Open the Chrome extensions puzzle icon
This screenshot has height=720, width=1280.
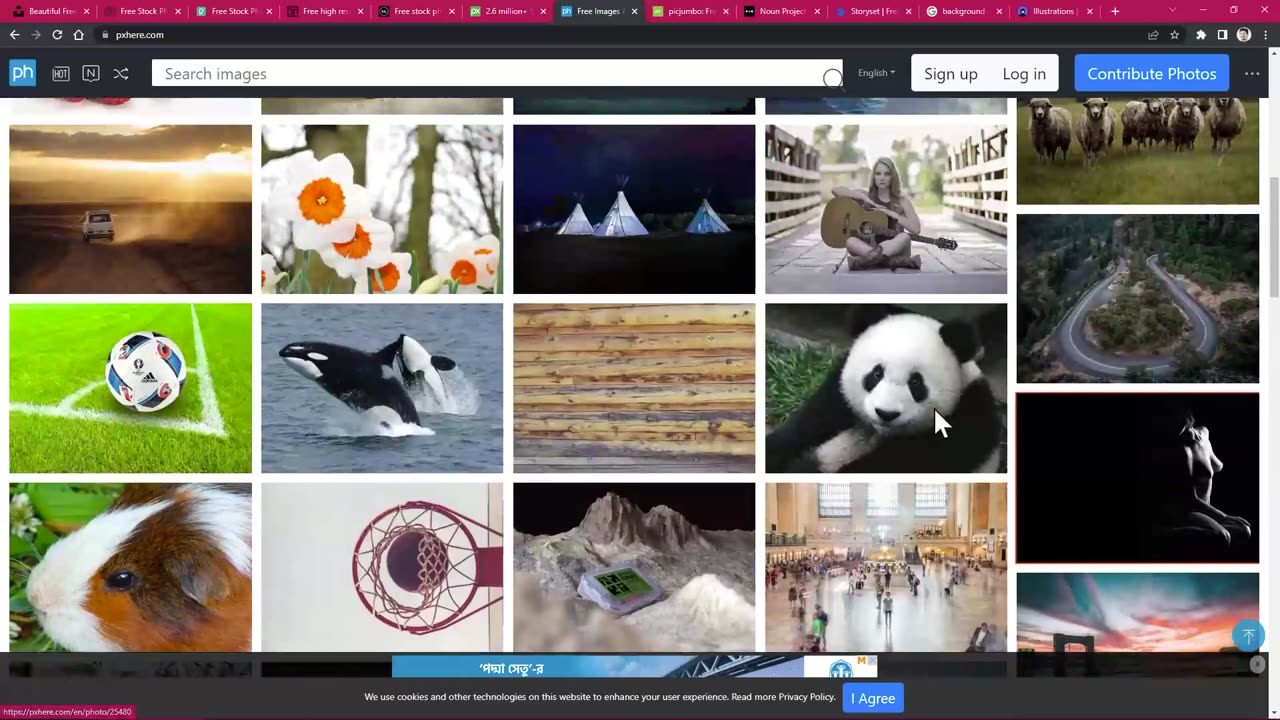[1201, 35]
